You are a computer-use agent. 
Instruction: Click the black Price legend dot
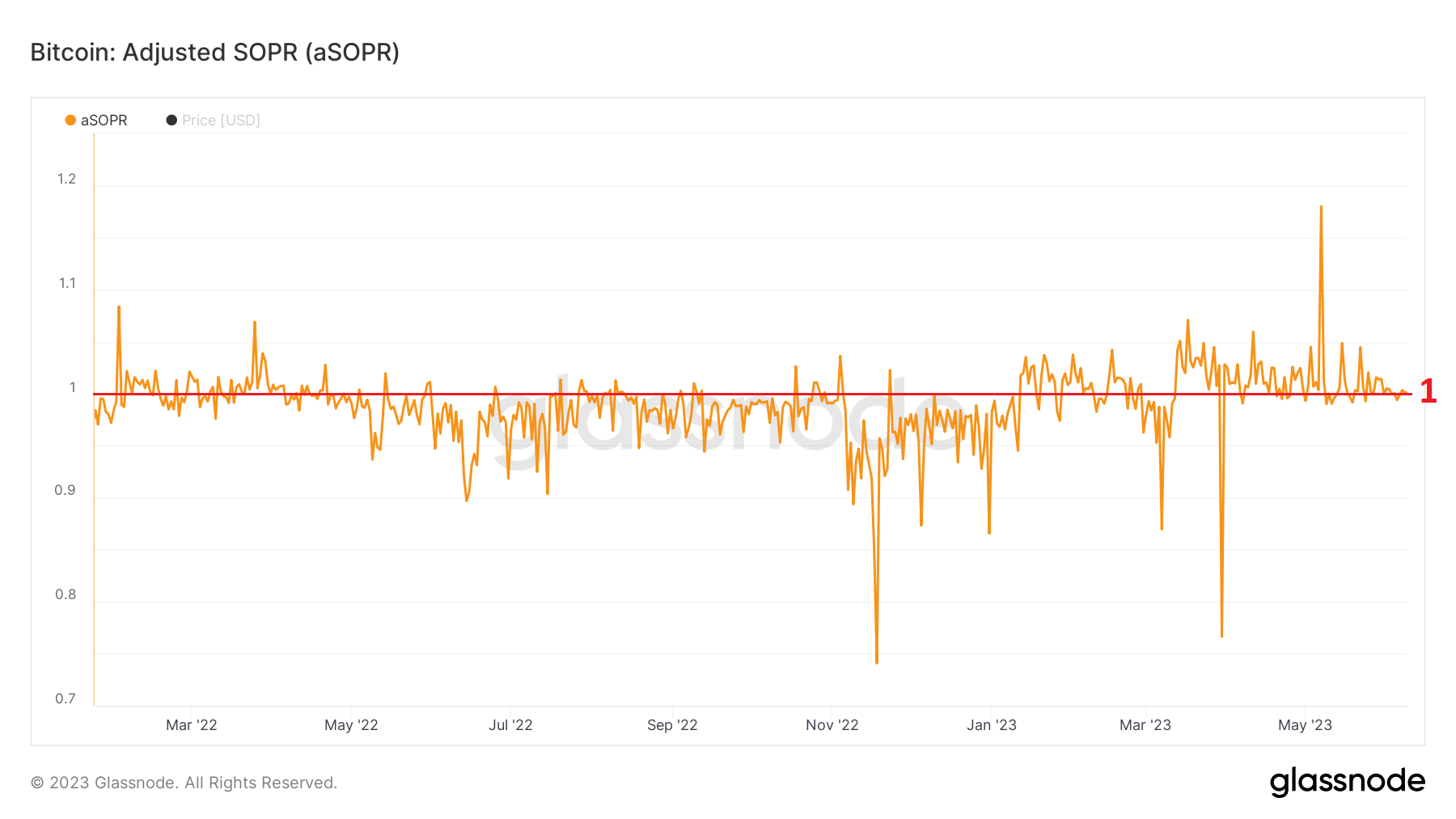click(171, 120)
